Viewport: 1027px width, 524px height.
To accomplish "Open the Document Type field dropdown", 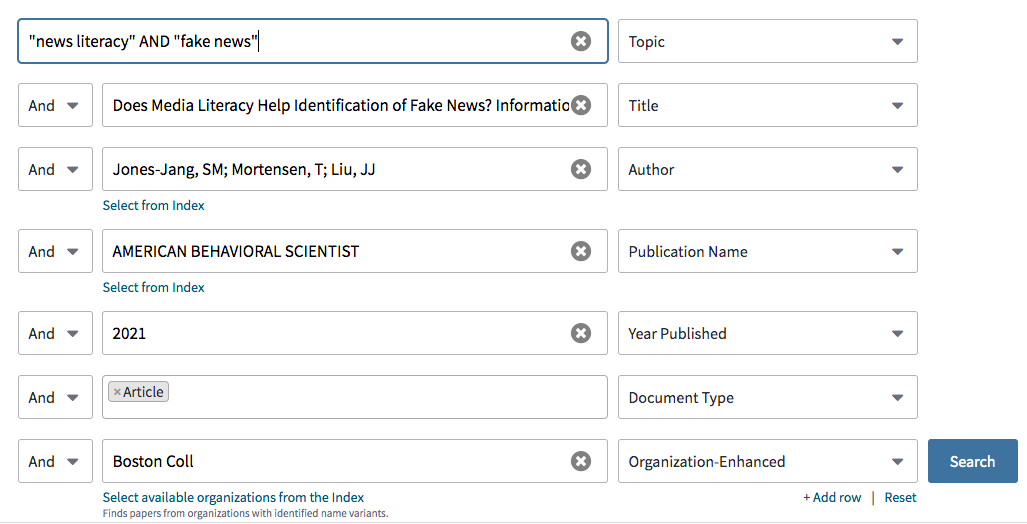I will tap(767, 397).
